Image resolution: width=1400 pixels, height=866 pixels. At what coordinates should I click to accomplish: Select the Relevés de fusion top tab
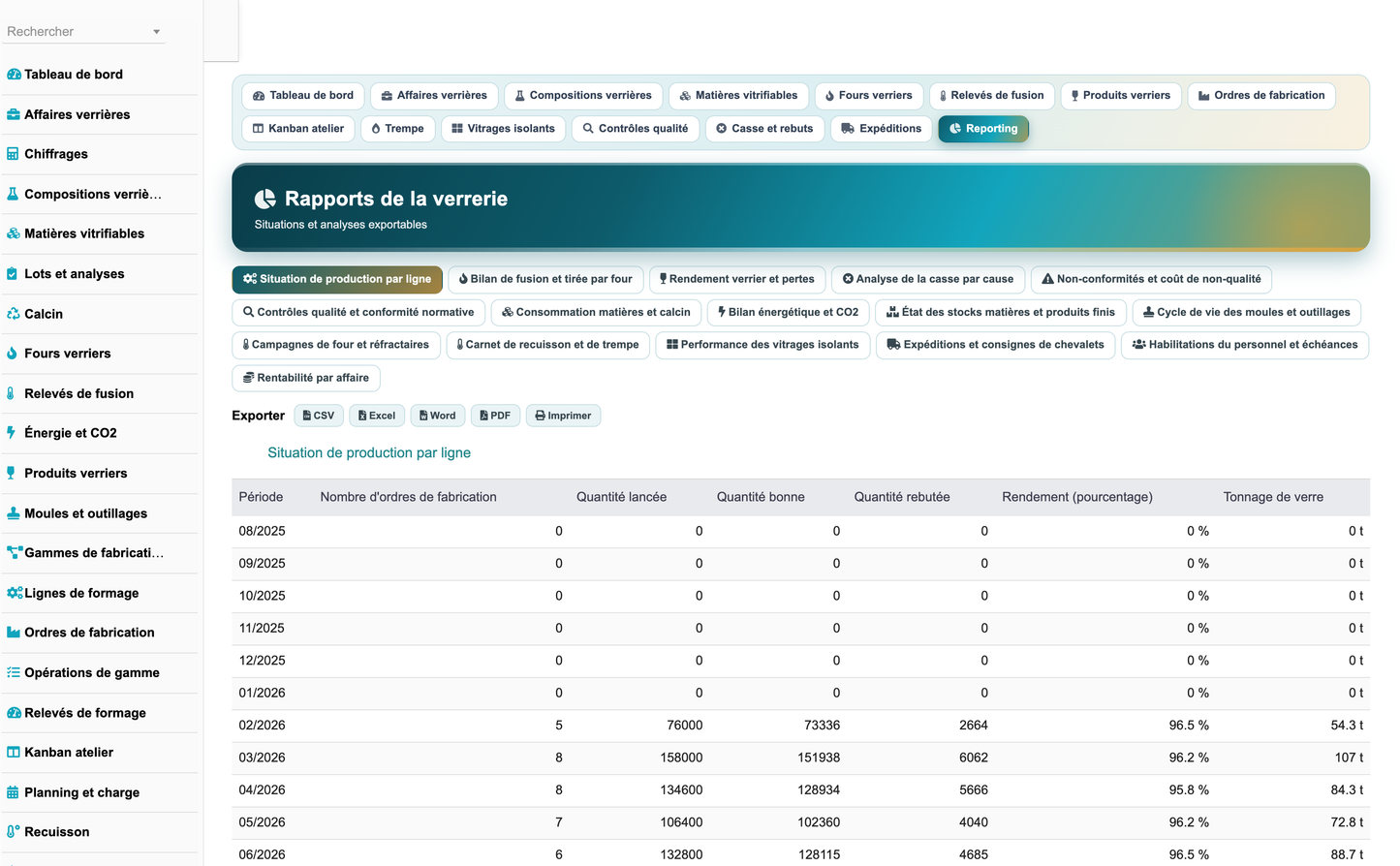(x=992, y=96)
